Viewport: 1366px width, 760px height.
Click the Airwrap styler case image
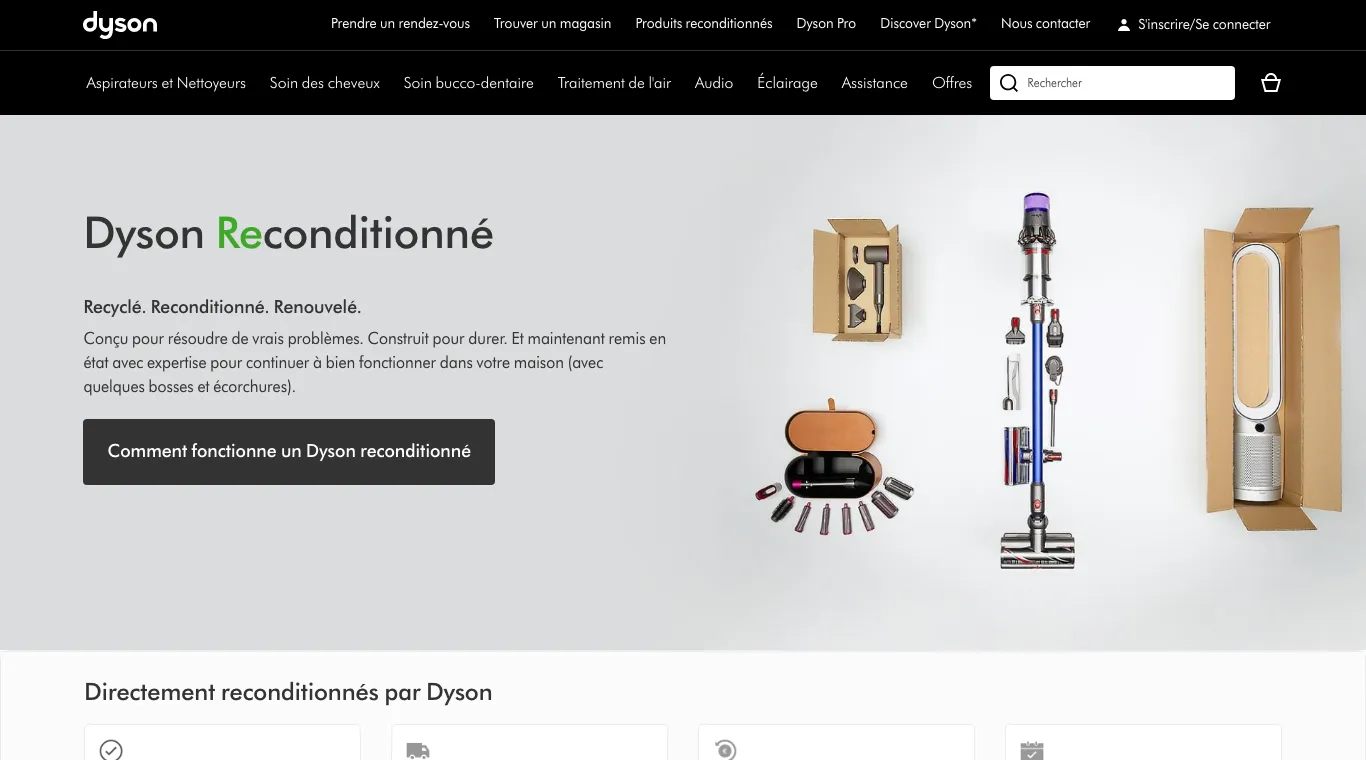[835, 466]
